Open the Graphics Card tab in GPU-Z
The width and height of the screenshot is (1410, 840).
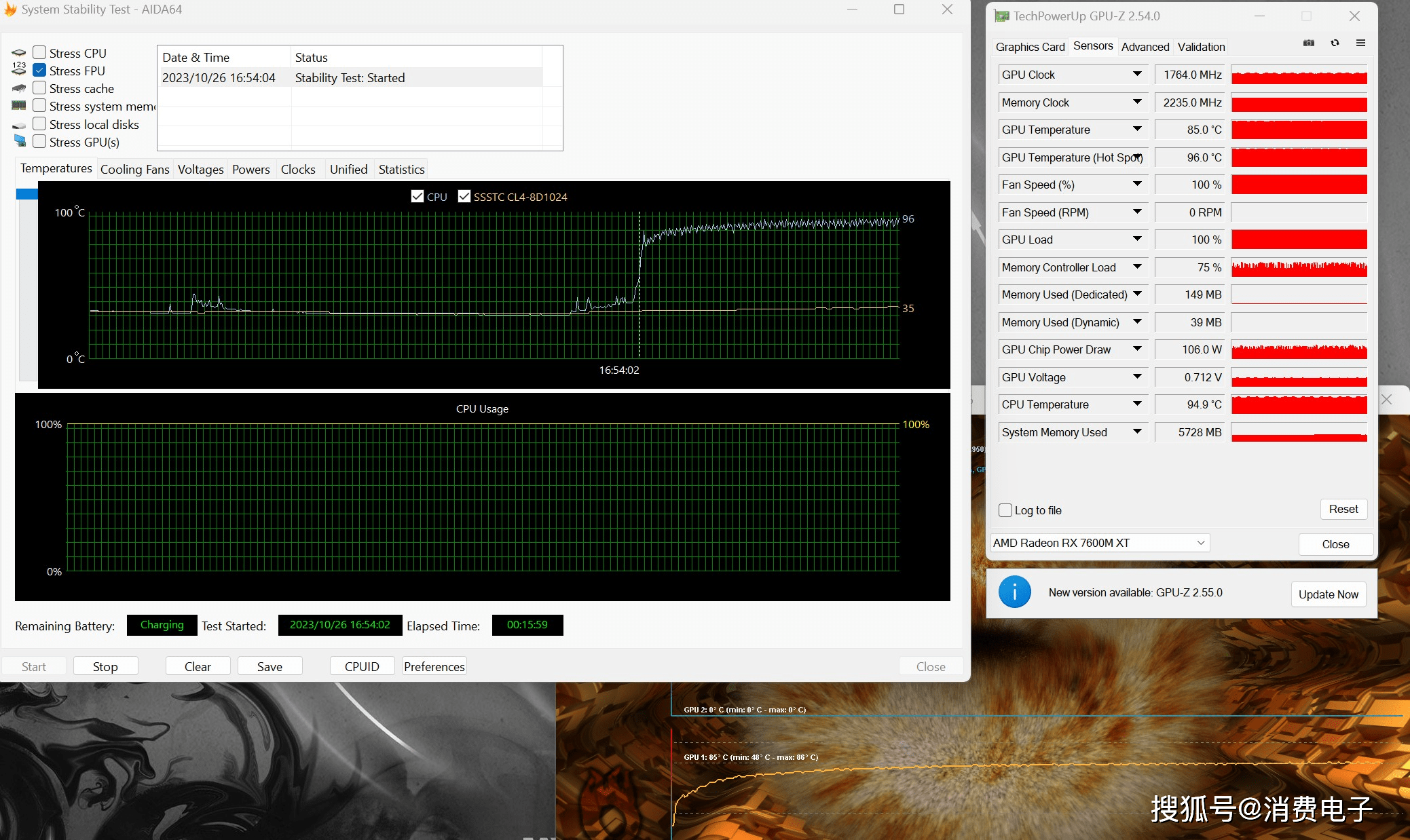tap(1030, 47)
